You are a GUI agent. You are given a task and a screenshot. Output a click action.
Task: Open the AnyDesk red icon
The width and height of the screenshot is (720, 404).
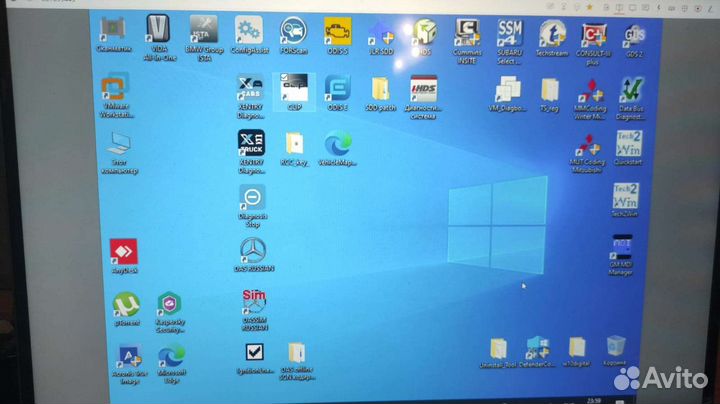coord(124,252)
